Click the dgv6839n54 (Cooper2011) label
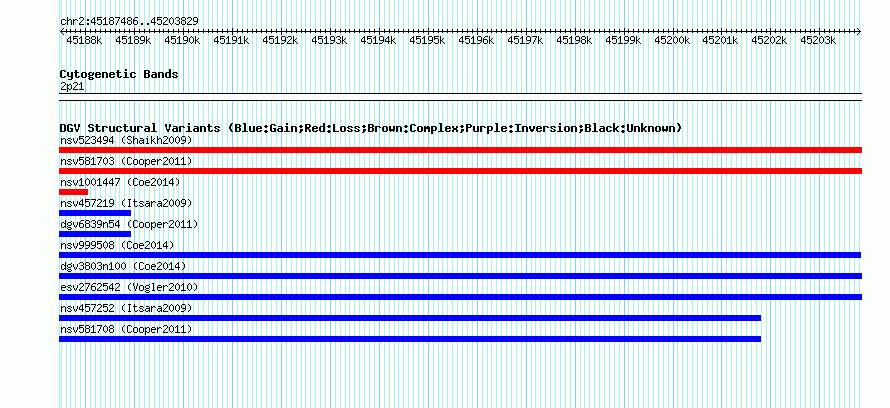 (x=129, y=224)
